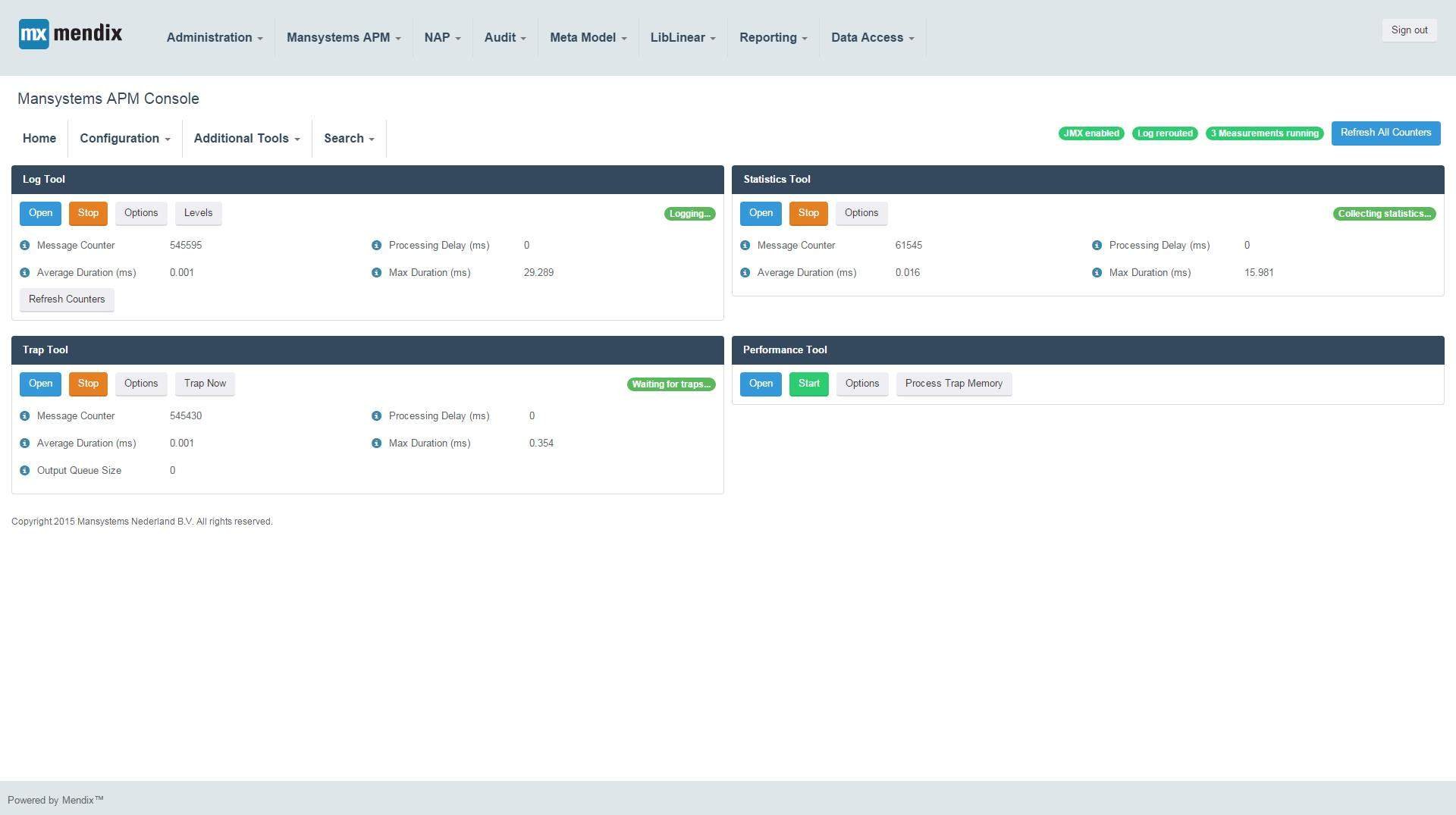1456x815 pixels.
Task: Click info icon beside Log Tool Max Duration
Action: pos(376,273)
